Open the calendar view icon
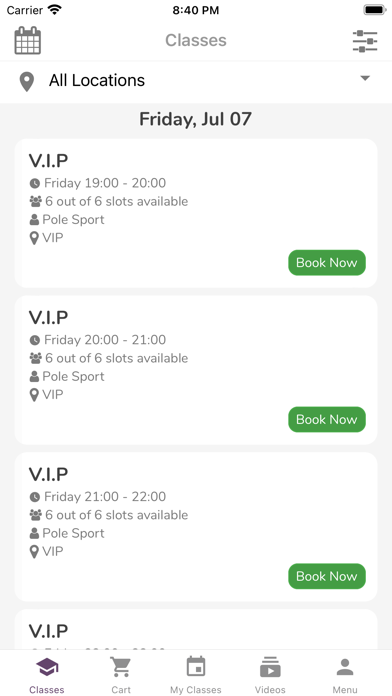The image size is (392, 696). (x=28, y=40)
